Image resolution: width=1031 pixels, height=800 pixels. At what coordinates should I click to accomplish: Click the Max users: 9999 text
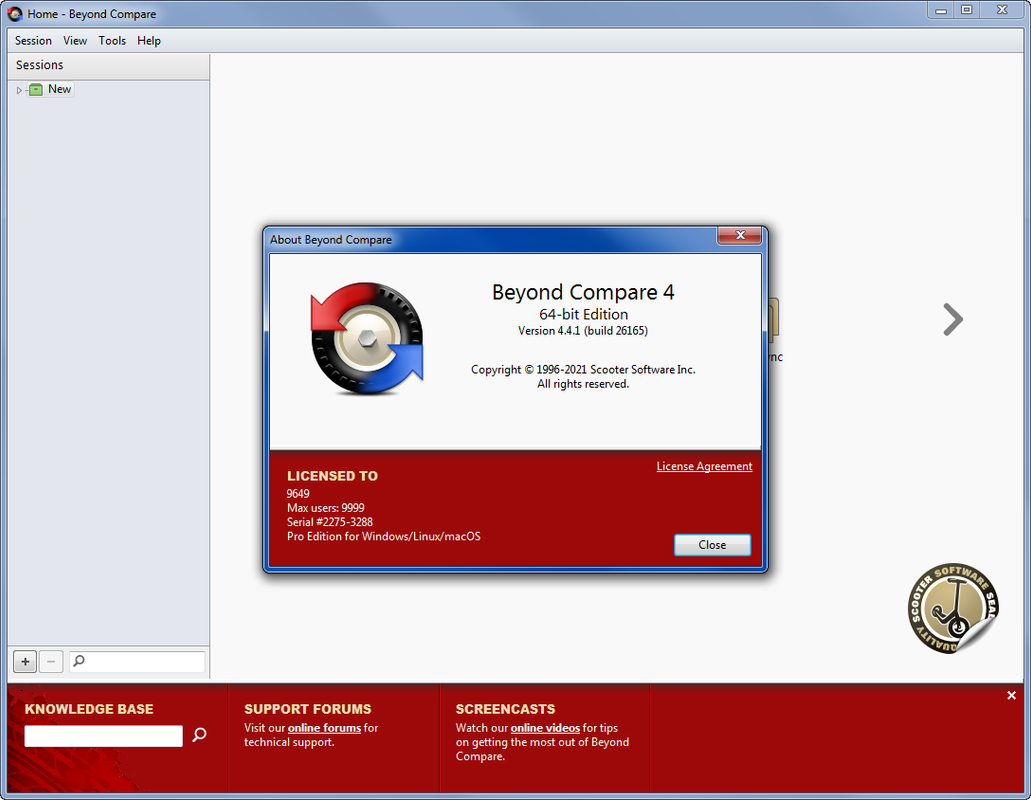tap(325, 507)
